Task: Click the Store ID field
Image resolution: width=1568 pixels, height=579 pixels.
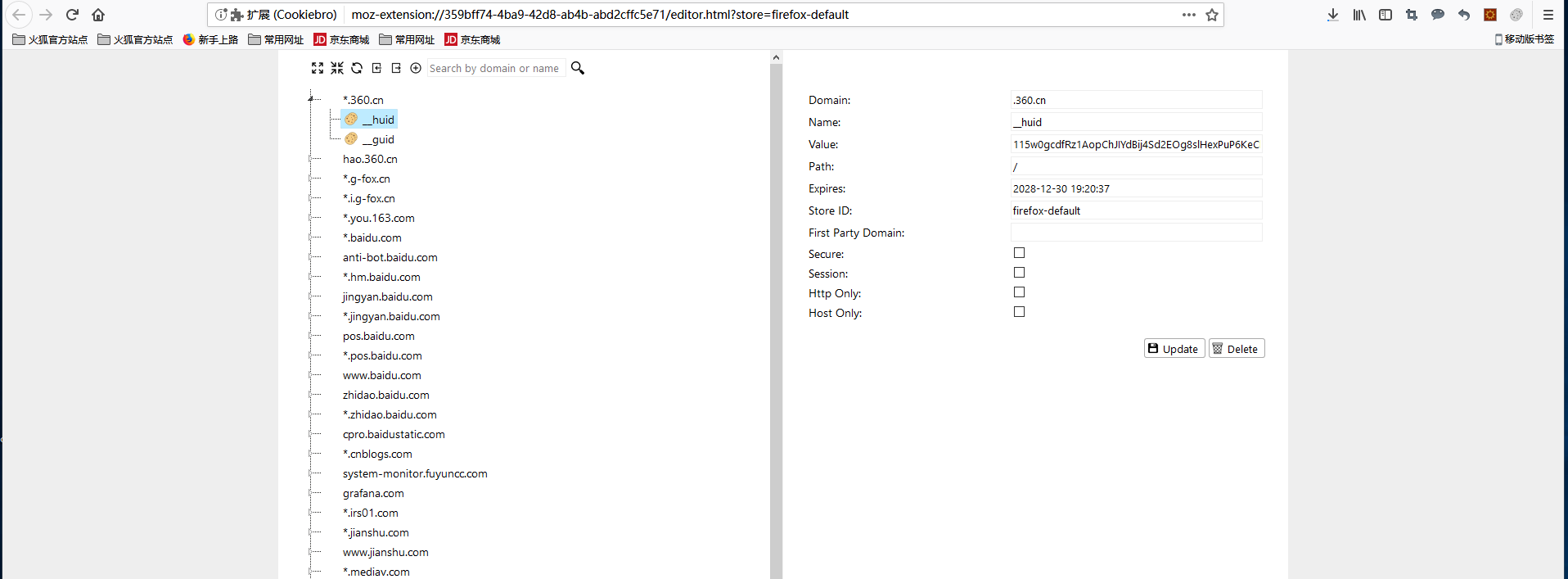Action: tap(1136, 210)
